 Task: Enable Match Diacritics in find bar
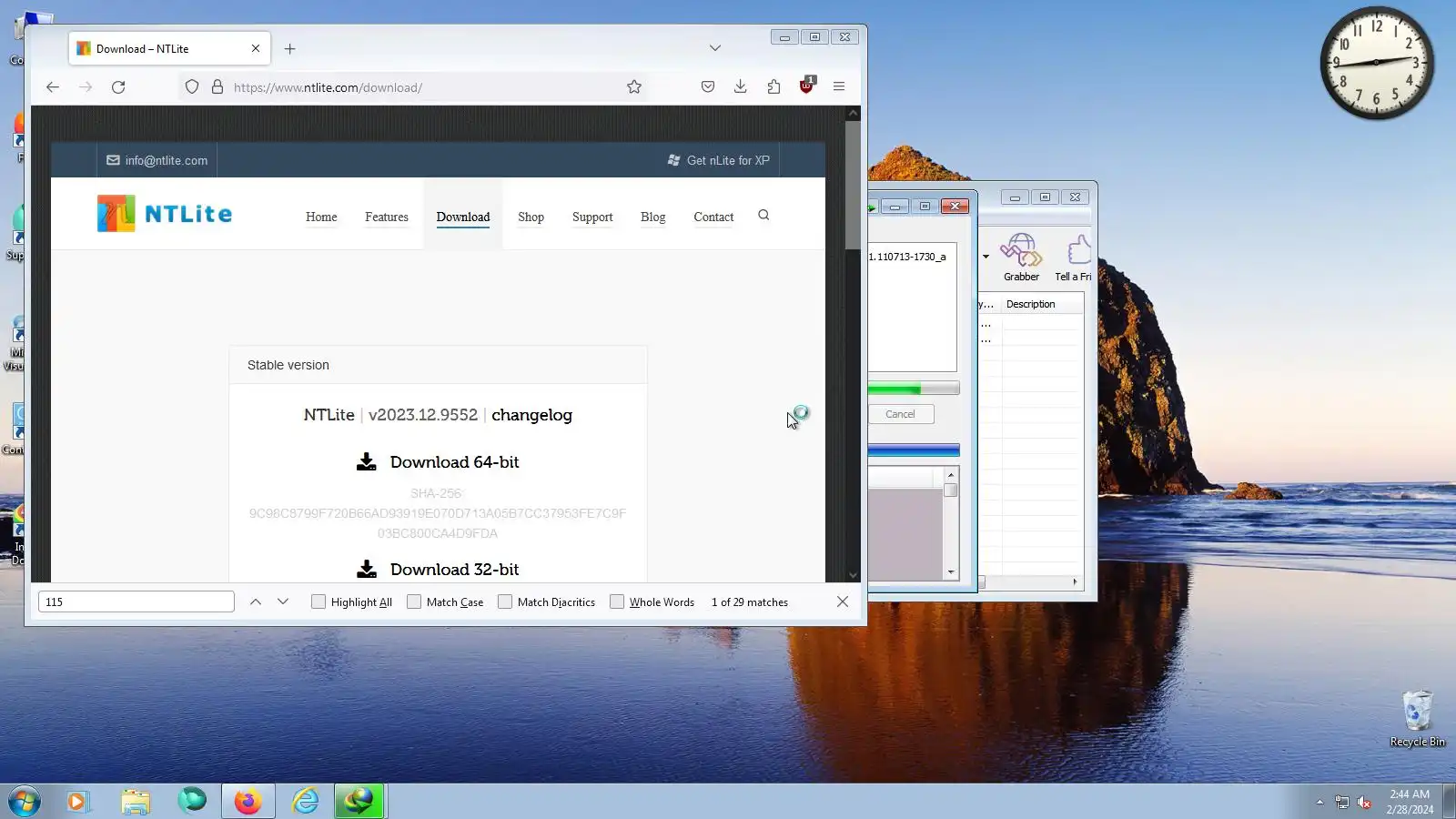(x=505, y=602)
